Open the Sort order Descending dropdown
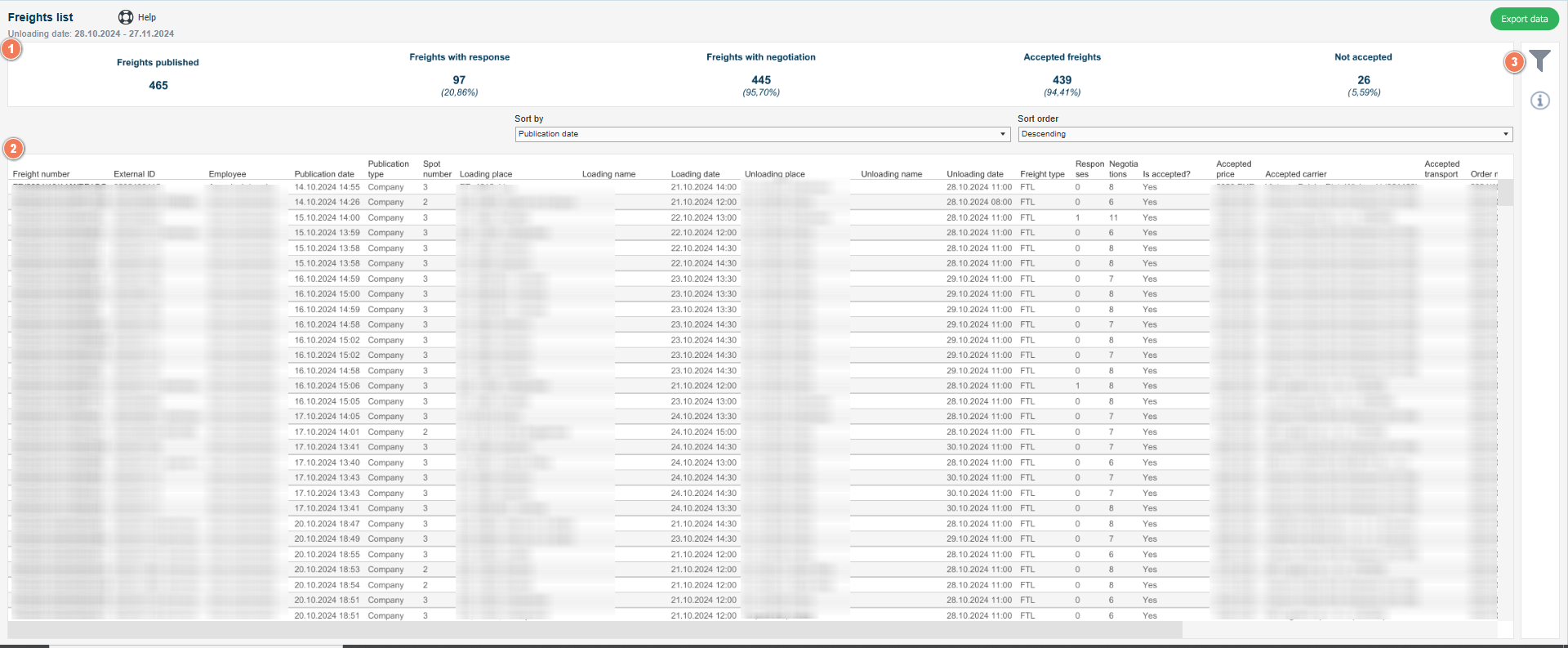Image resolution: width=1568 pixels, height=648 pixels. 1265,134
